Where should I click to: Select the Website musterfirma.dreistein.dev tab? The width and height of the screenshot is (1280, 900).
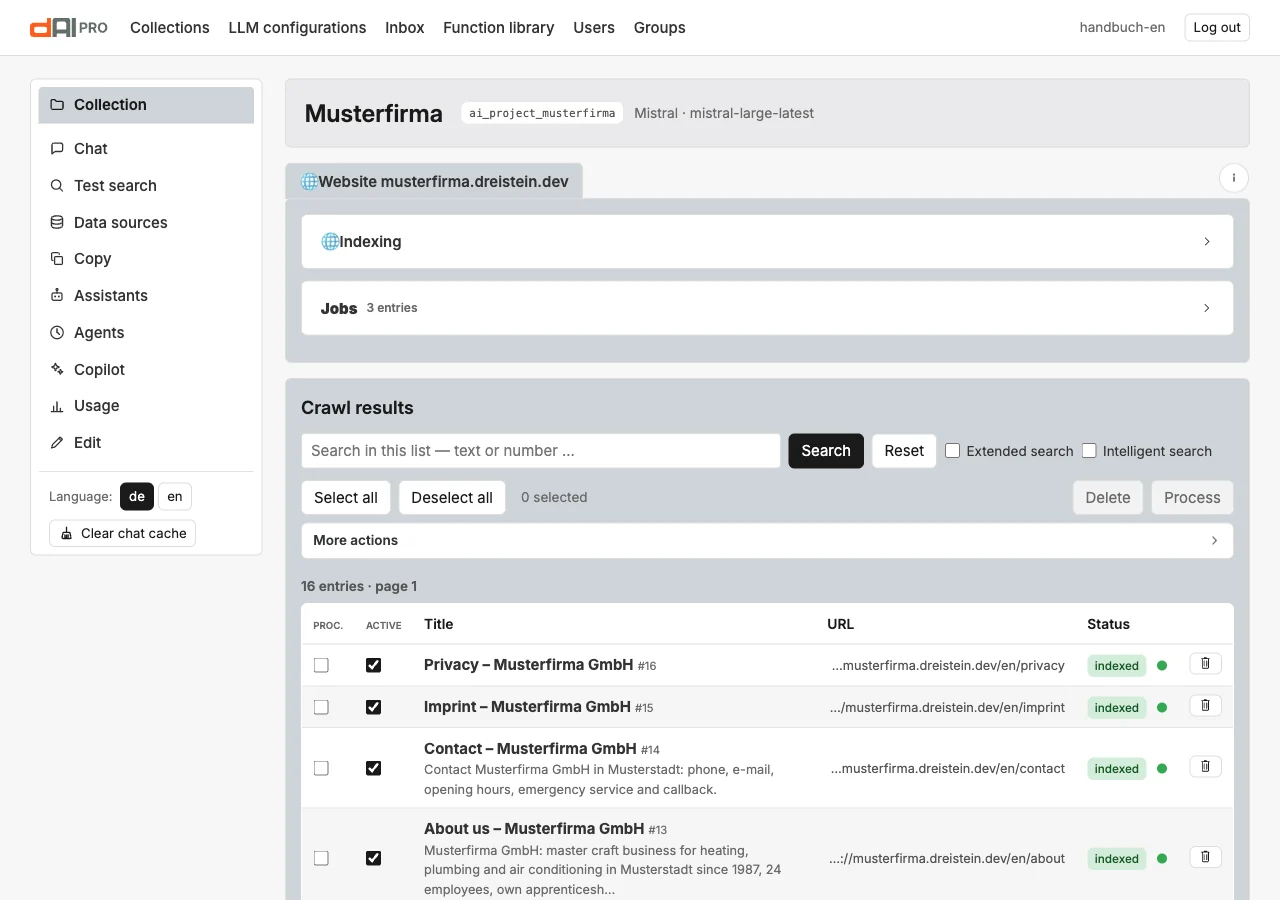(x=434, y=182)
